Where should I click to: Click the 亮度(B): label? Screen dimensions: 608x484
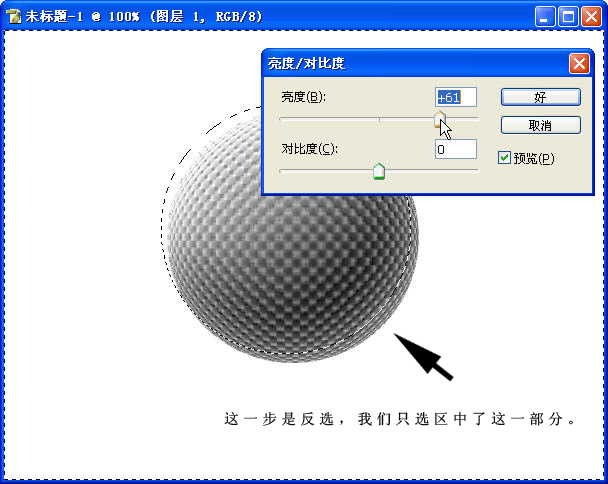click(303, 97)
